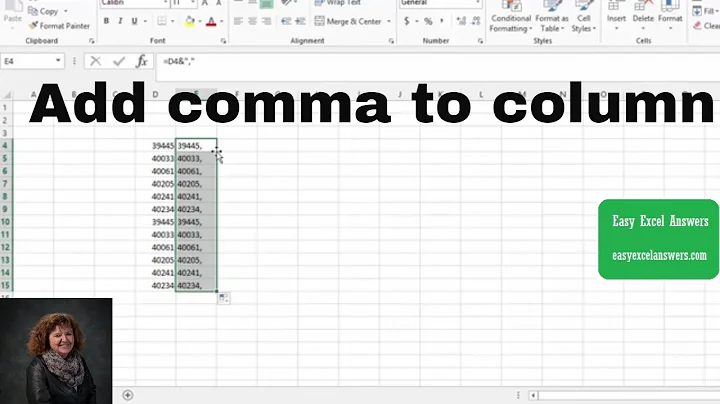Open Cell Styles gallery
This screenshot has width=720, height=404.
[x=584, y=17]
